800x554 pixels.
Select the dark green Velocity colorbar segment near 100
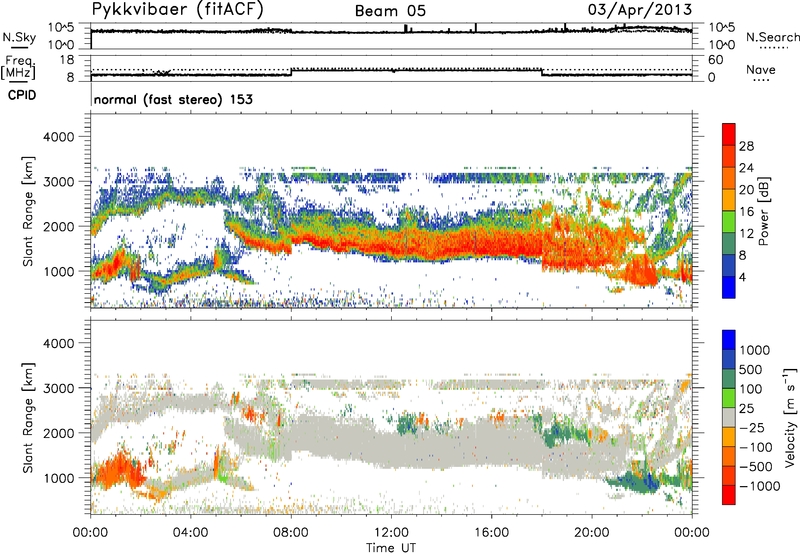click(x=729, y=379)
